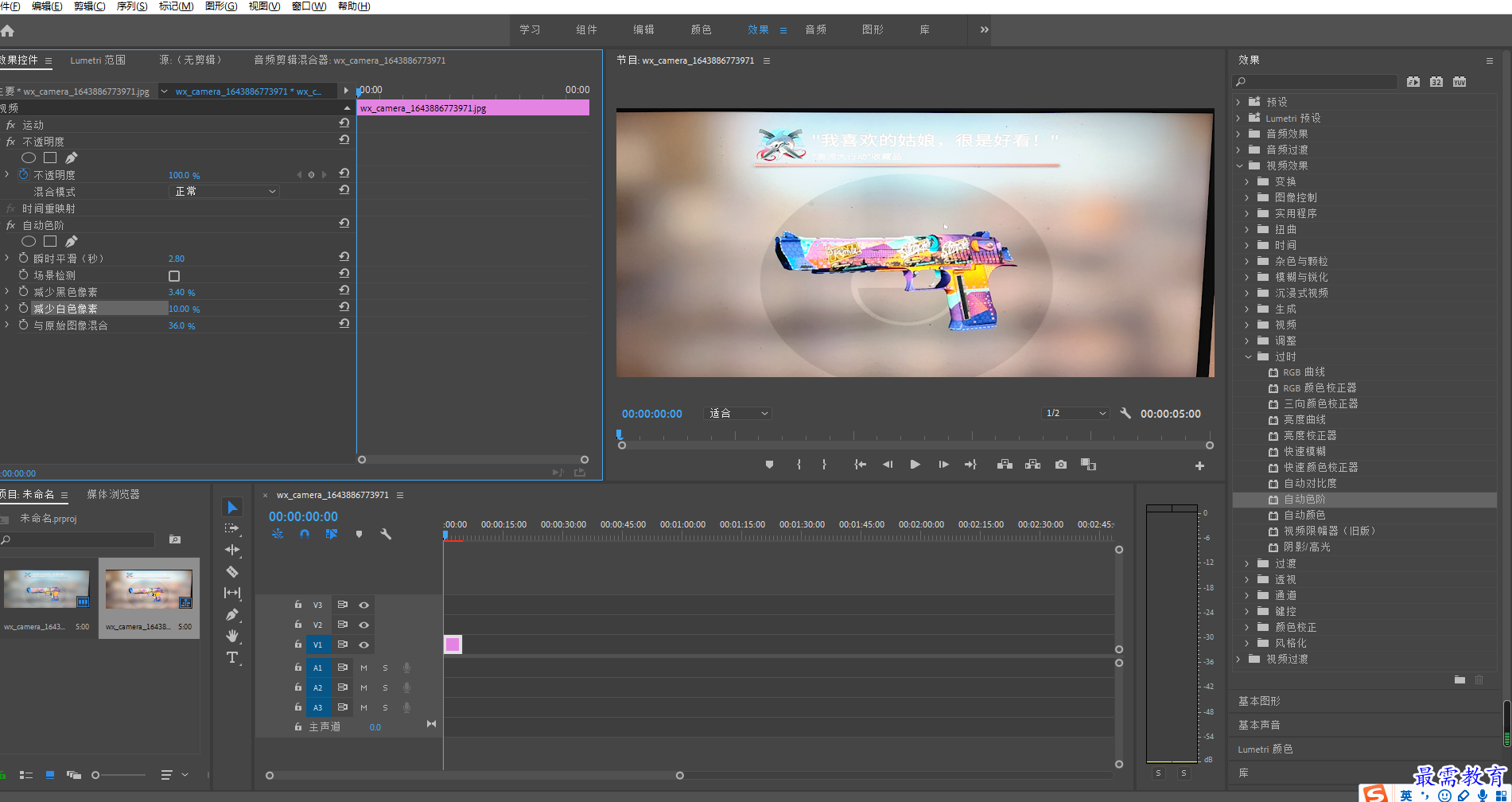Click the program monitor playhead marker
Image resolution: width=1512 pixels, height=802 pixels.
pyautogui.click(x=619, y=434)
